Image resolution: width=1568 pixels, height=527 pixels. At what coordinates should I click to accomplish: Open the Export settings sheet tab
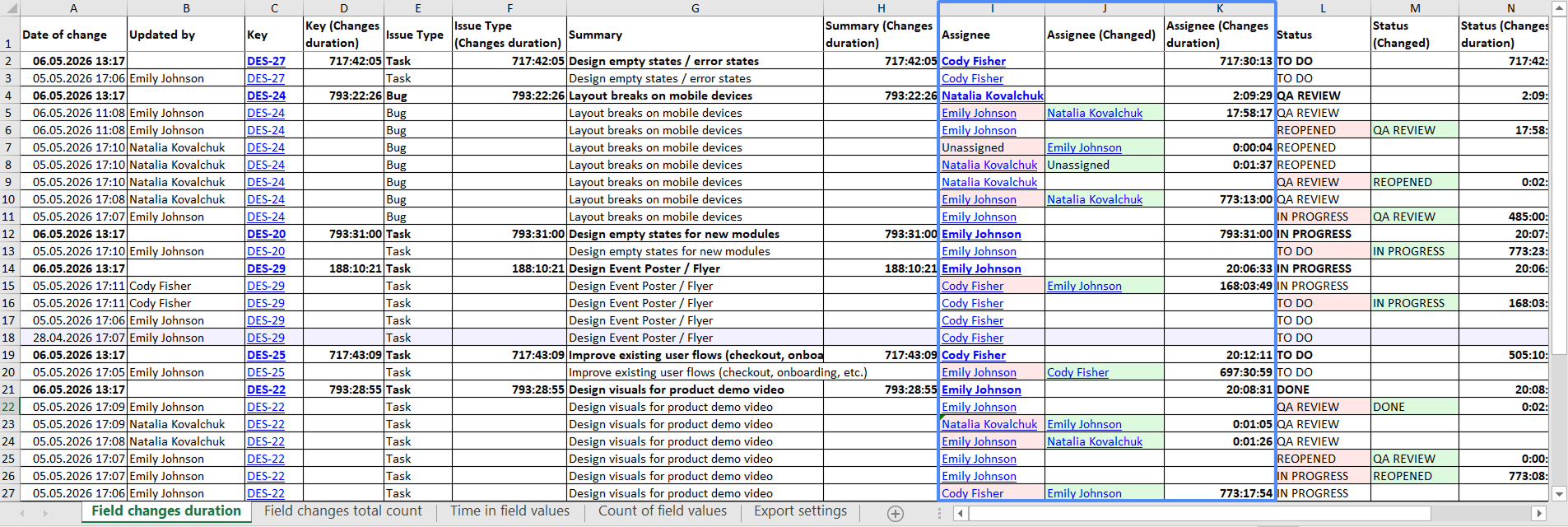point(800,511)
